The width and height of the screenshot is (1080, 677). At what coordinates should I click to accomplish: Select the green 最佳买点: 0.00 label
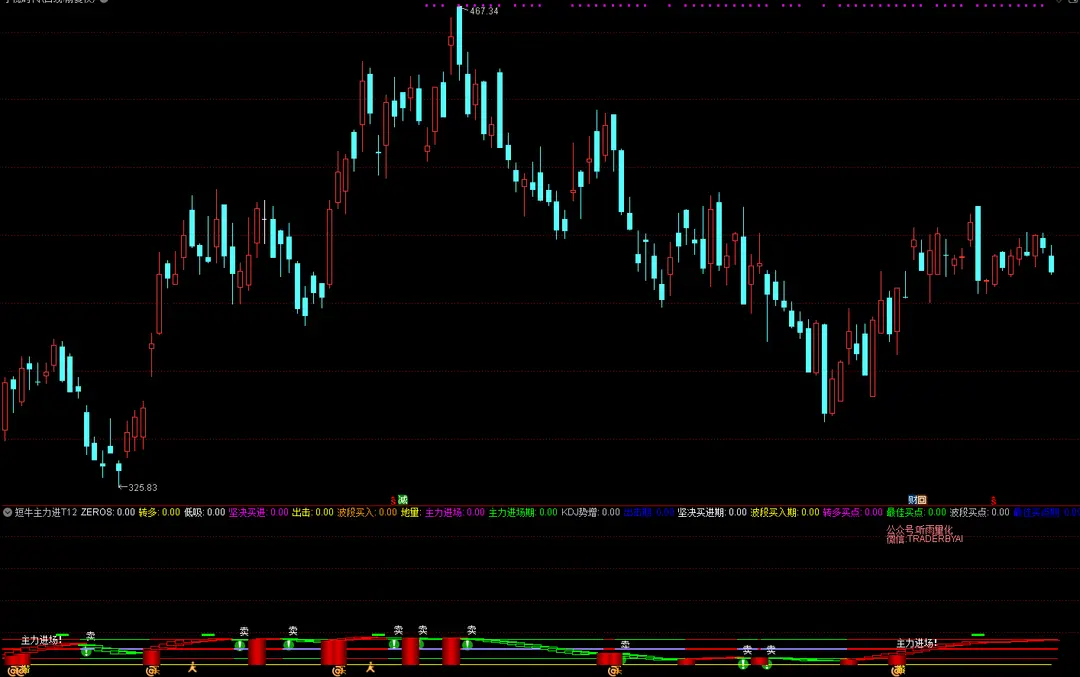click(x=916, y=512)
